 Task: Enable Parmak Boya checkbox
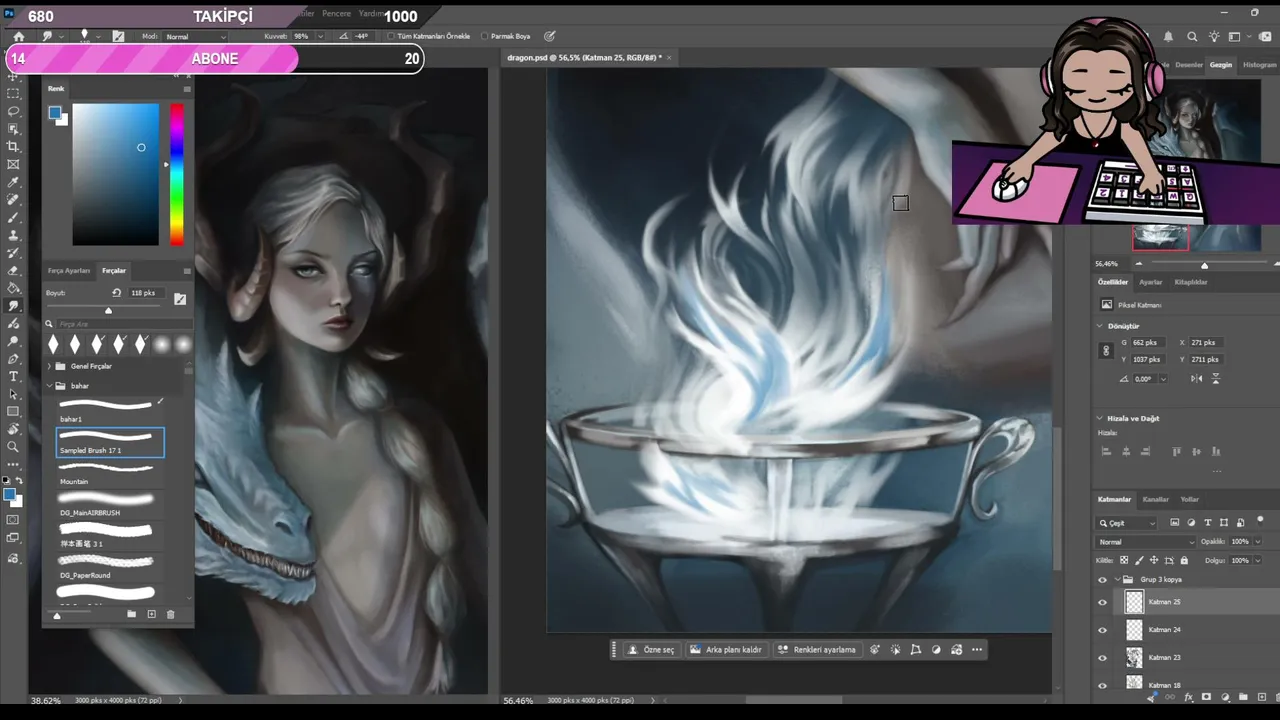484,36
